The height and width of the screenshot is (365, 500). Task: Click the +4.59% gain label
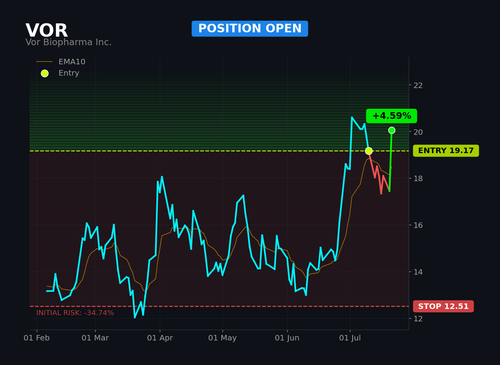pos(391,116)
